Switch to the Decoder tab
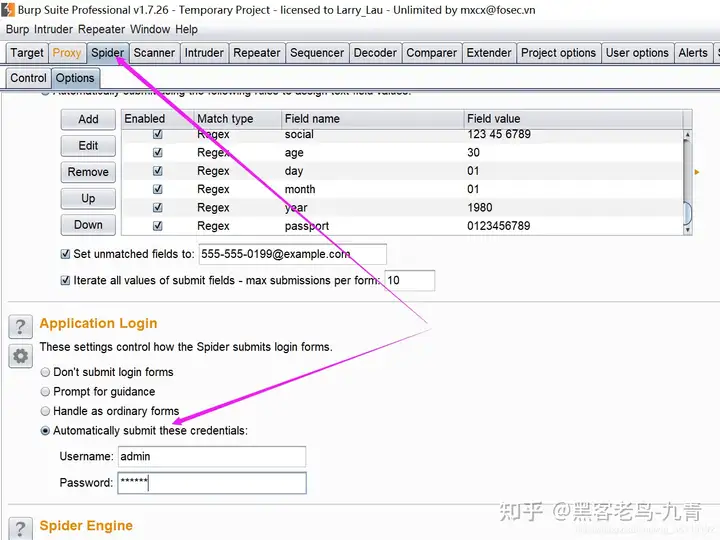The width and height of the screenshot is (720, 540). pyautogui.click(x=375, y=53)
